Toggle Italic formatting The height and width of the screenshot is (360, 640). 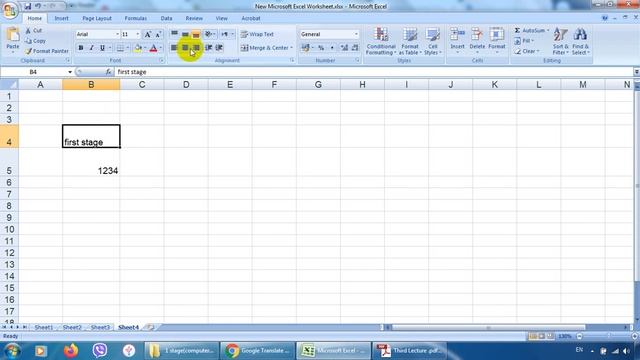point(91,48)
